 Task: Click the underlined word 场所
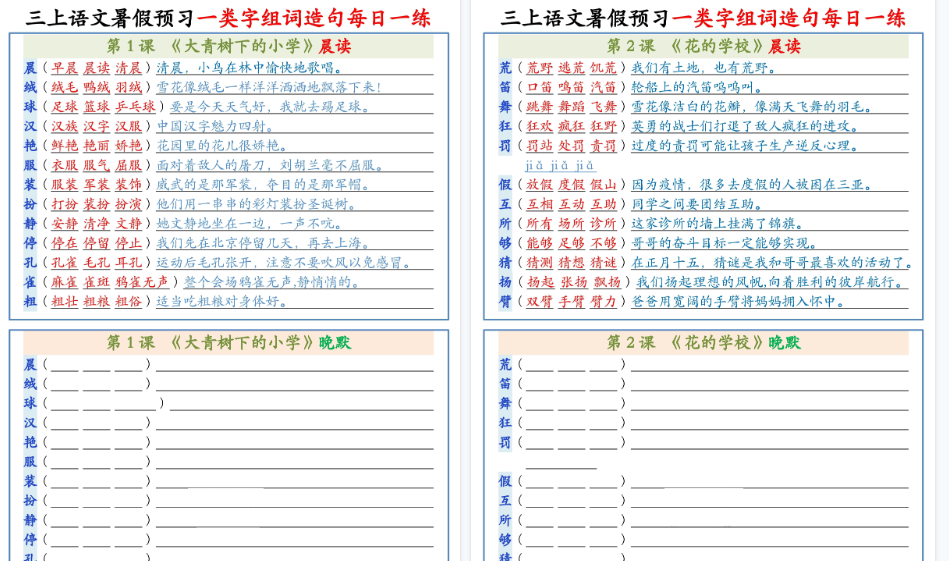571,224
